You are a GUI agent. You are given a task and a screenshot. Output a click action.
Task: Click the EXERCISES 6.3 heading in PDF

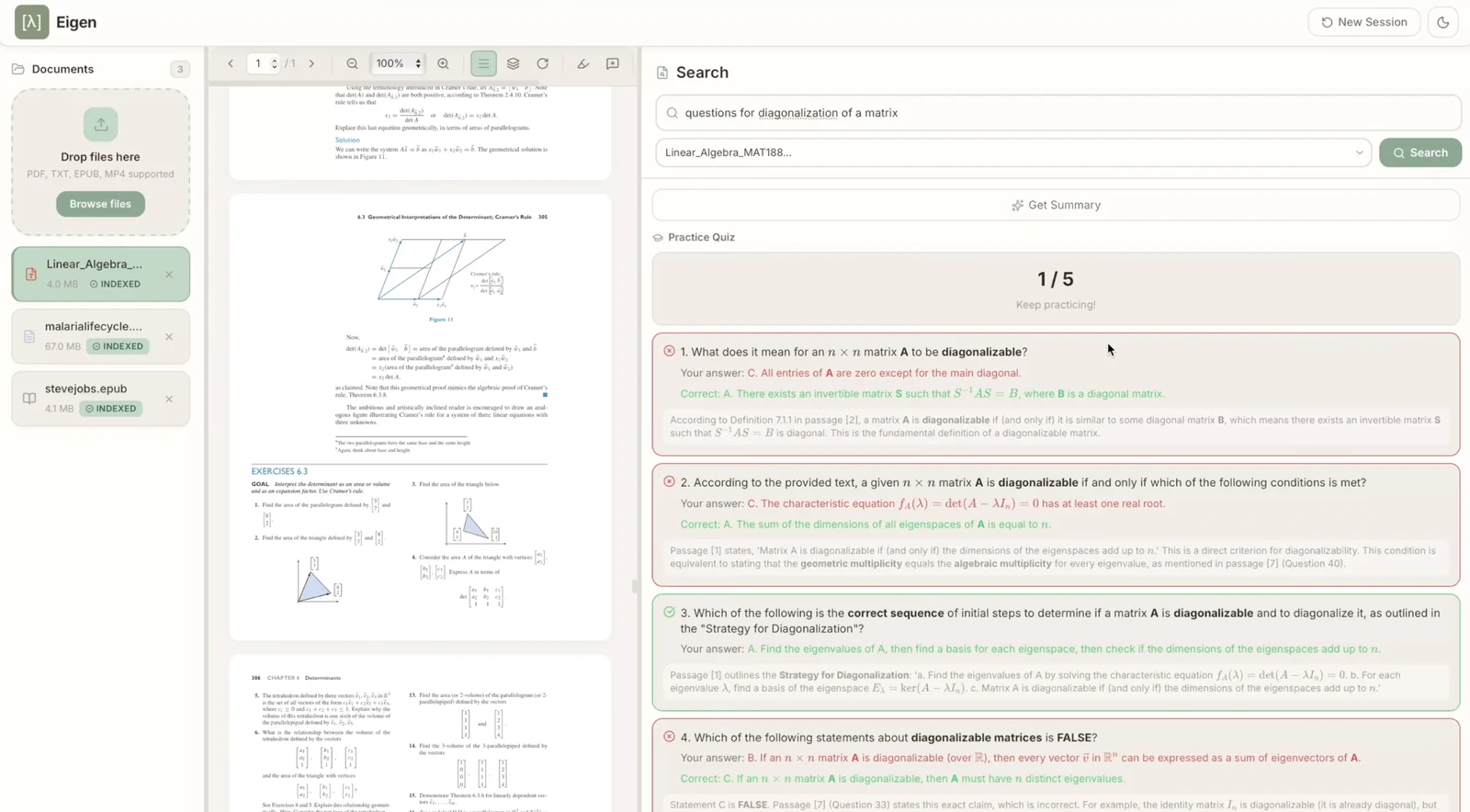click(279, 471)
